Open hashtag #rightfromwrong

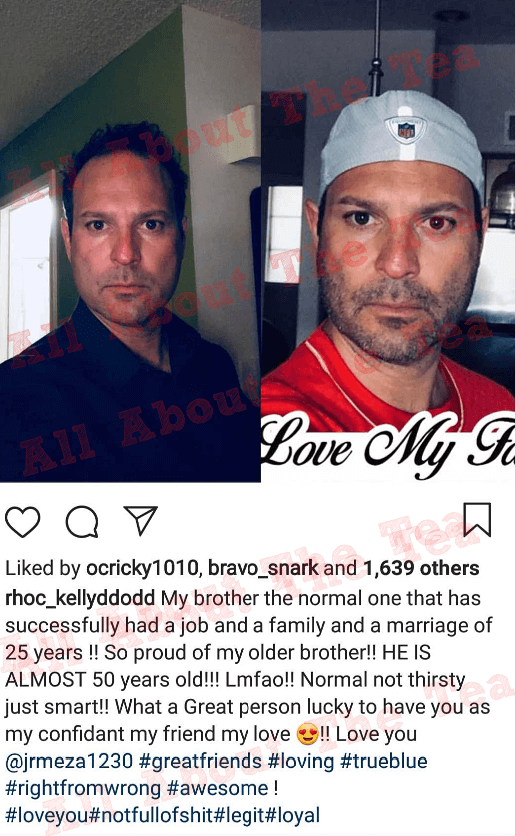(x=83, y=788)
